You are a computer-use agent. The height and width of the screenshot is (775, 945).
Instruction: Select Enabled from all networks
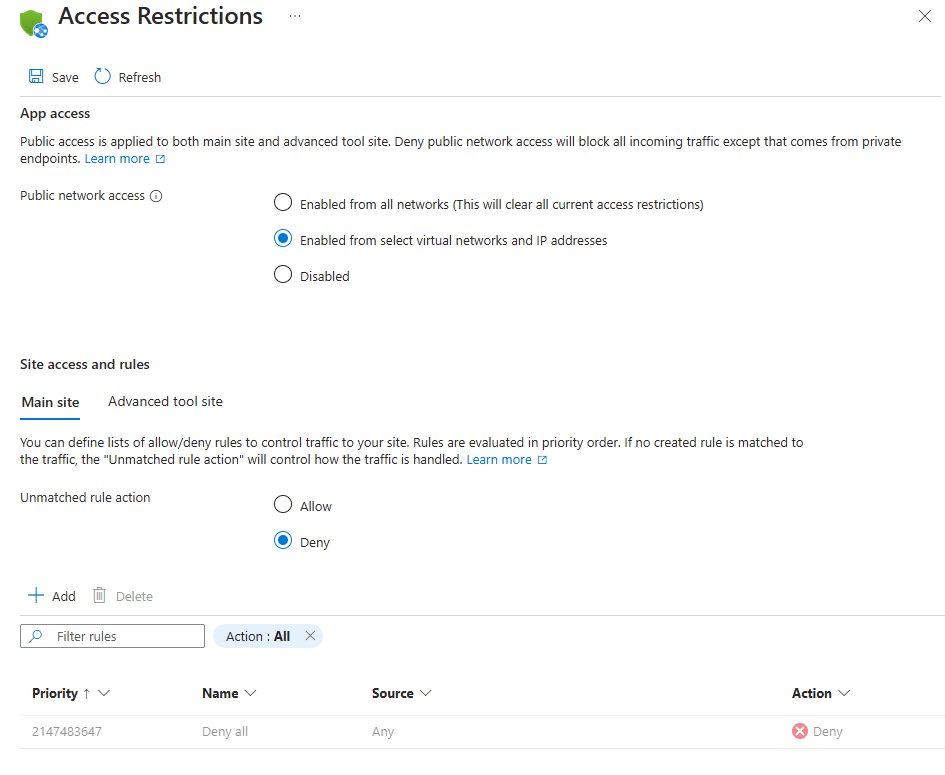283,202
